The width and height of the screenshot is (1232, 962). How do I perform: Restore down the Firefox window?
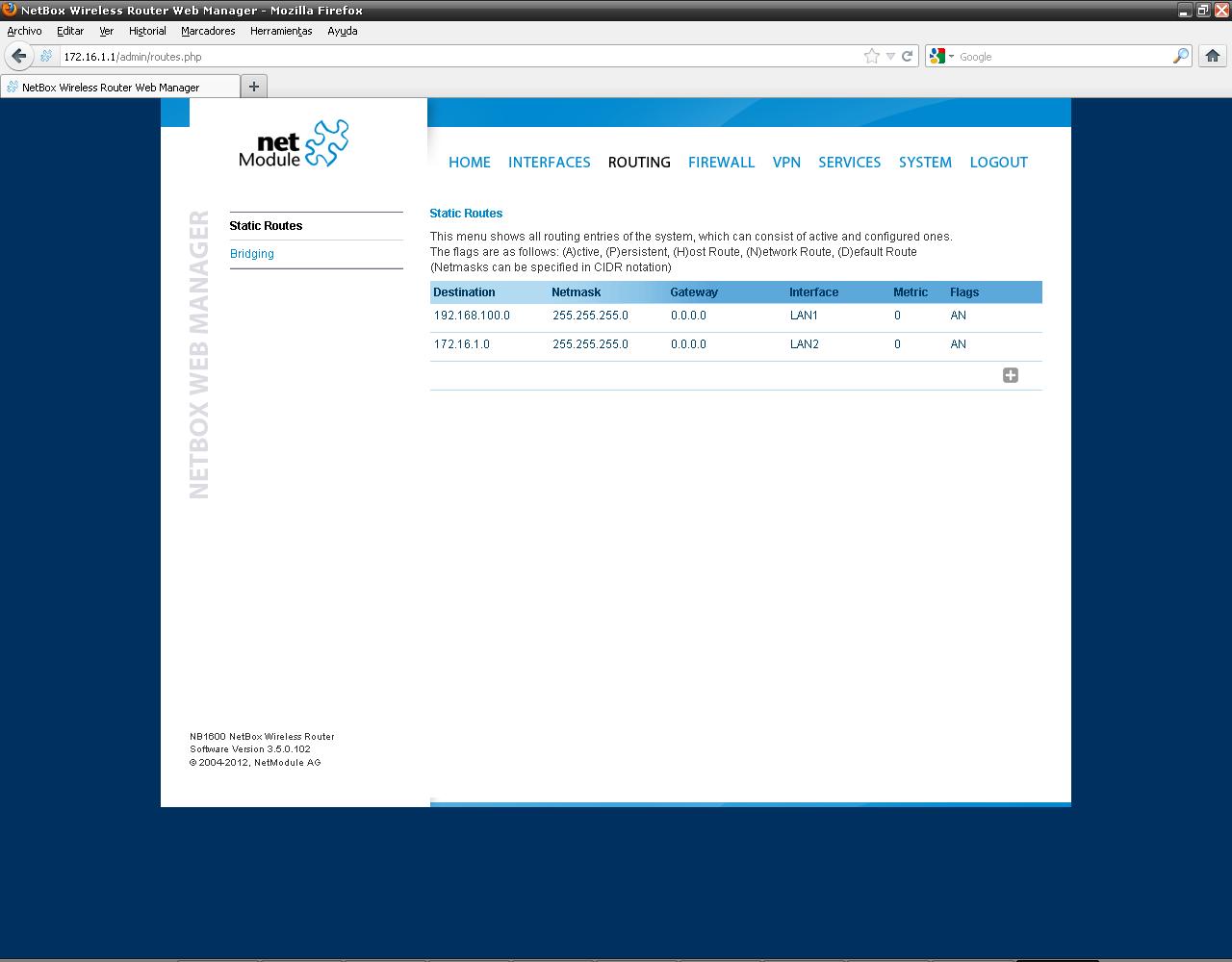(x=1203, y=11)
